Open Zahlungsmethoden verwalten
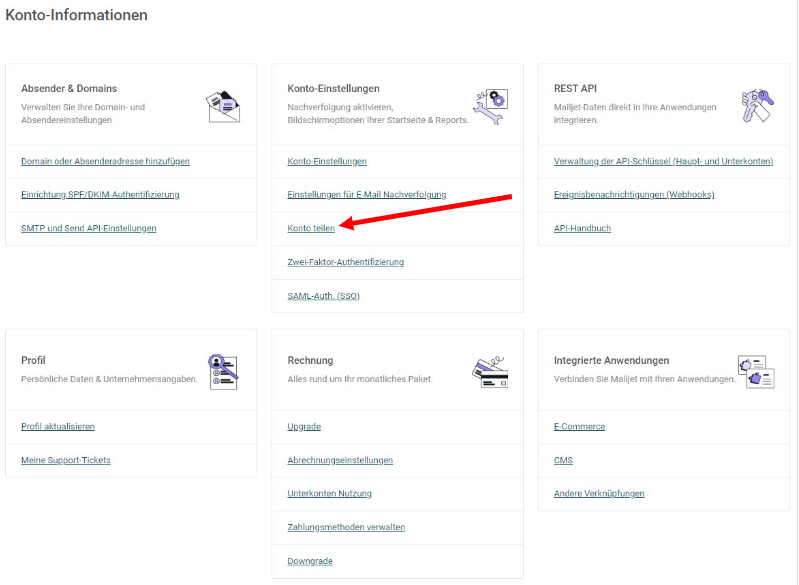Screen dimensions: 799x585 tap(347, 527)
